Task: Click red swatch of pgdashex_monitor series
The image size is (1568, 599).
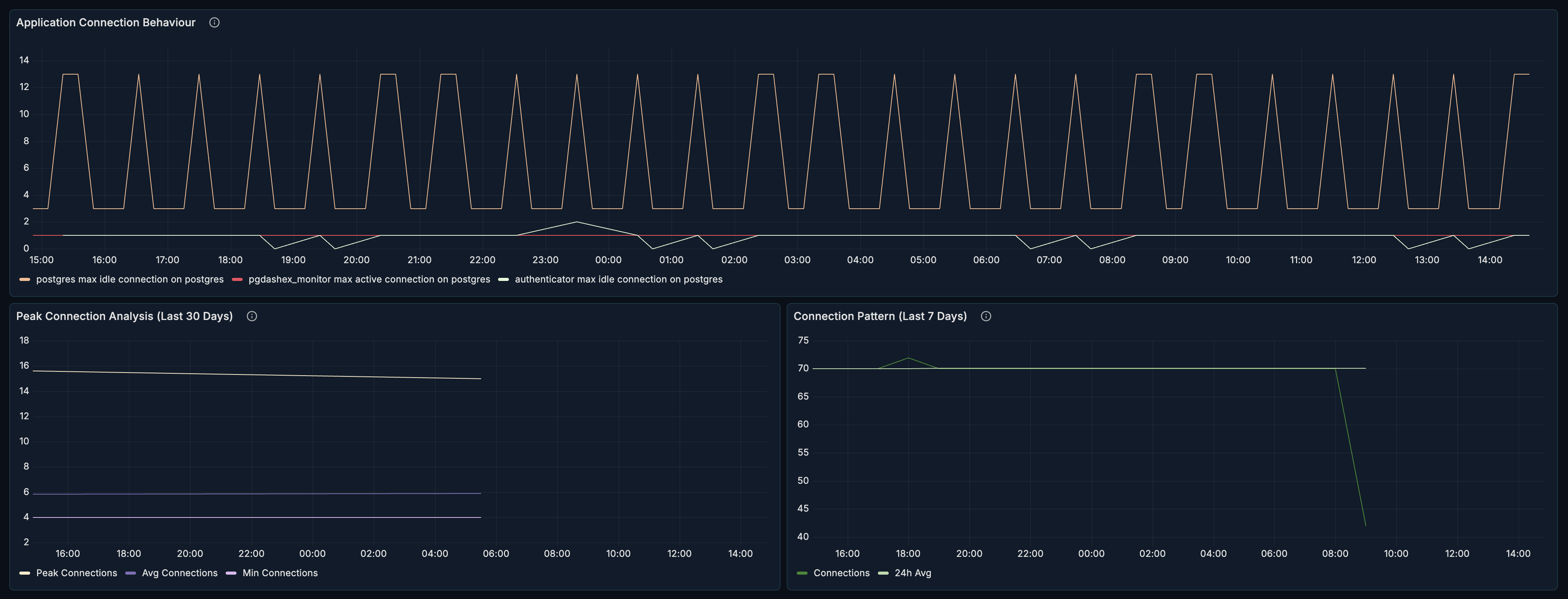Action: coord(237,279)
